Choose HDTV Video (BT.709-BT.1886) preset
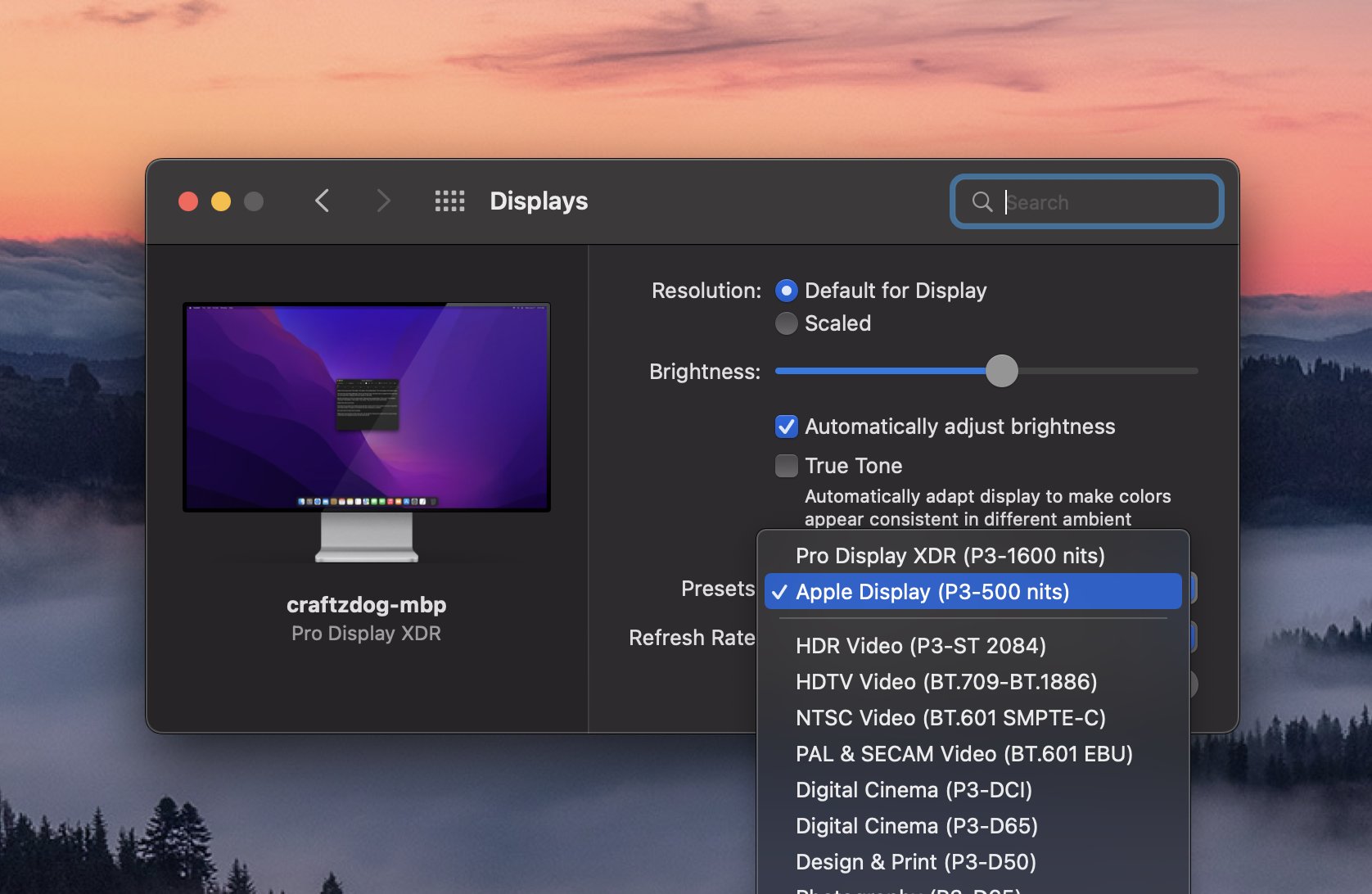This screenshot has width=1372, height=894. coord(946,681)
